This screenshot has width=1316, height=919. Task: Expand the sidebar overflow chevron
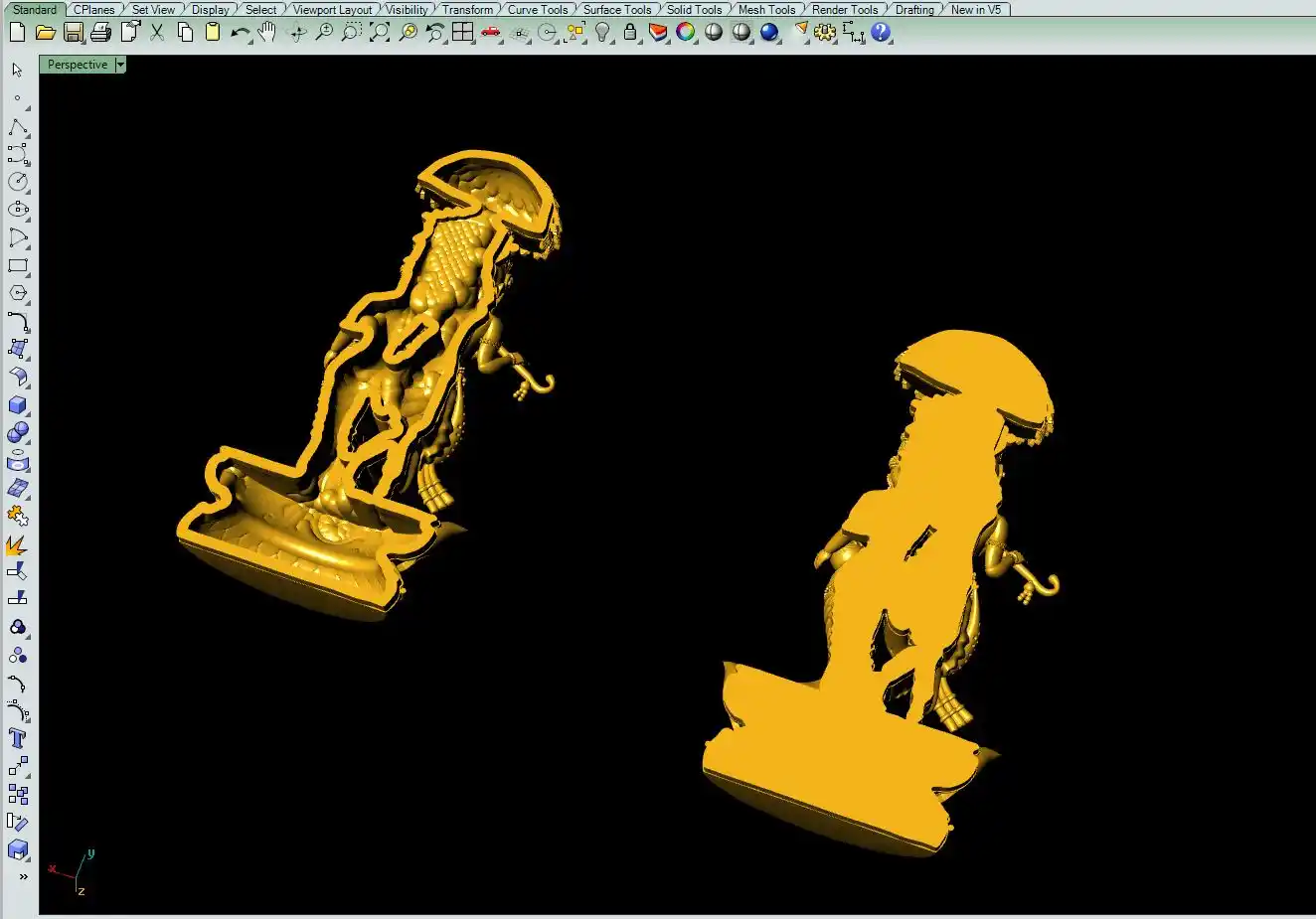[23, 877]
